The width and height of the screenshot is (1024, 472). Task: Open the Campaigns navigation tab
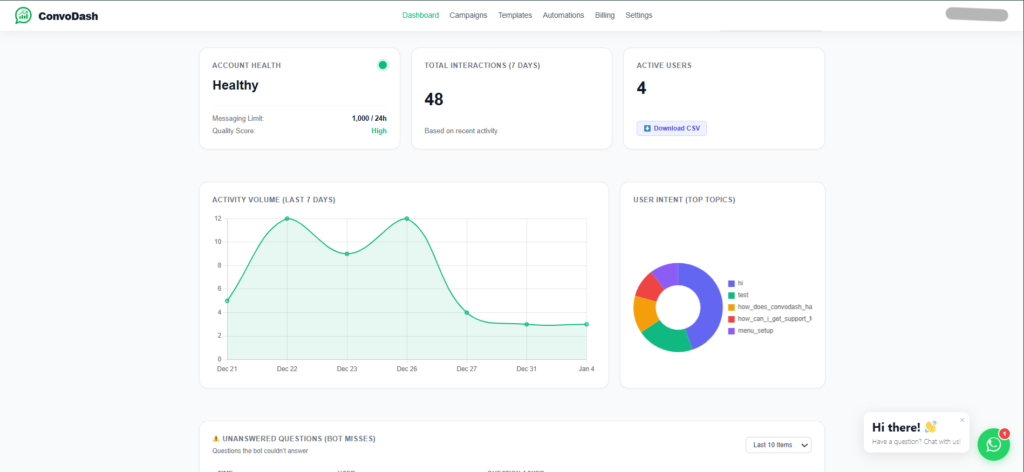(x=468, y=16)
